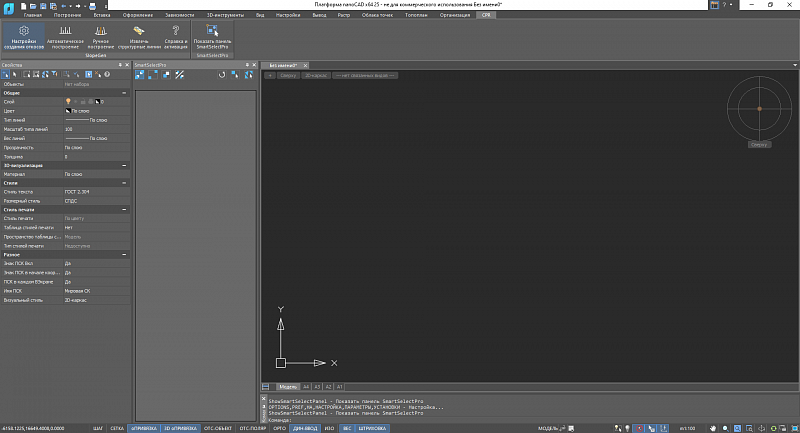
Task: Open the нет связанных видов dropdown
Action: click(x=365, y=75)
